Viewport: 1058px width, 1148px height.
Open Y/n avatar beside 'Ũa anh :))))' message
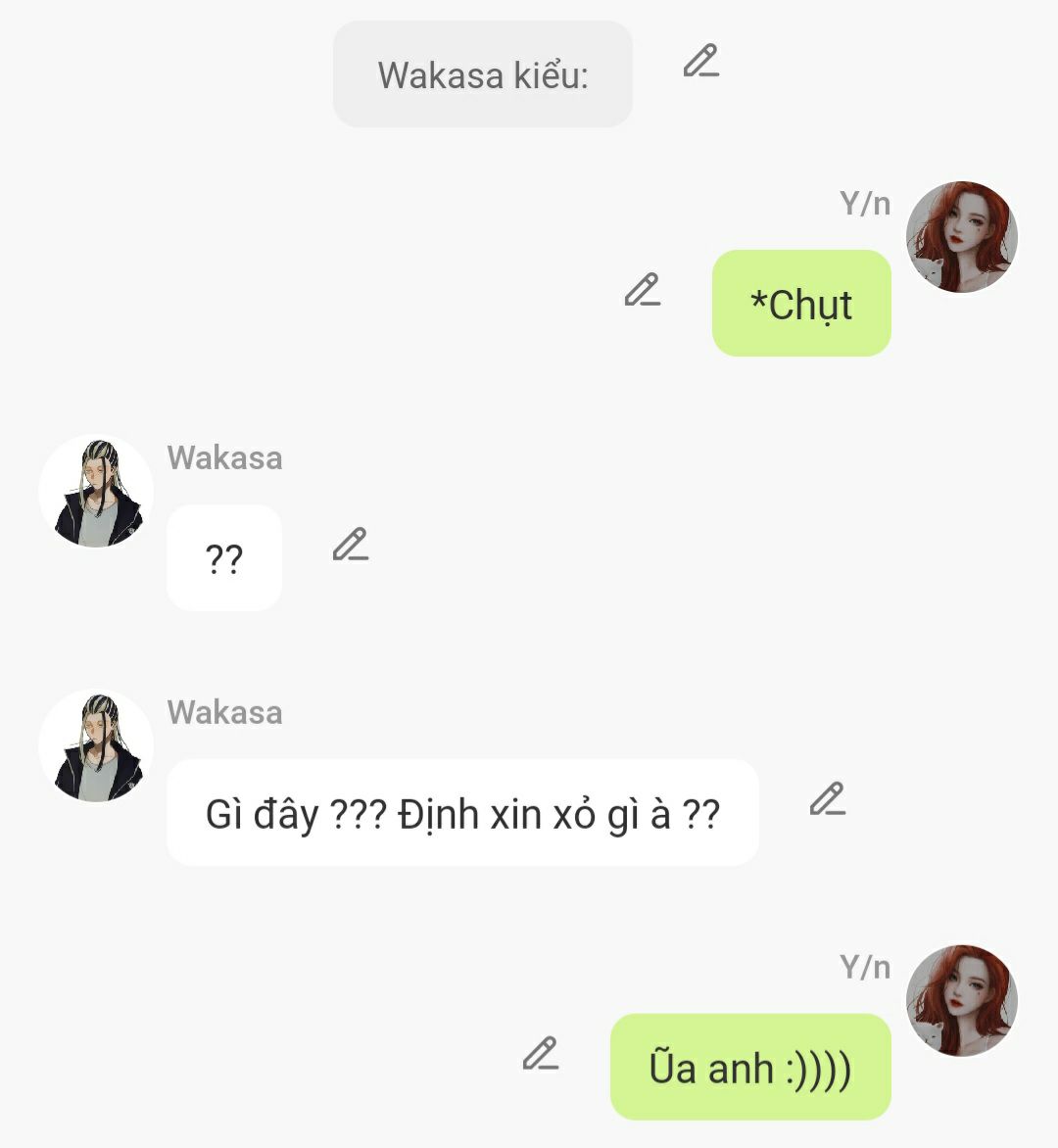click(x=961, y=1001)
